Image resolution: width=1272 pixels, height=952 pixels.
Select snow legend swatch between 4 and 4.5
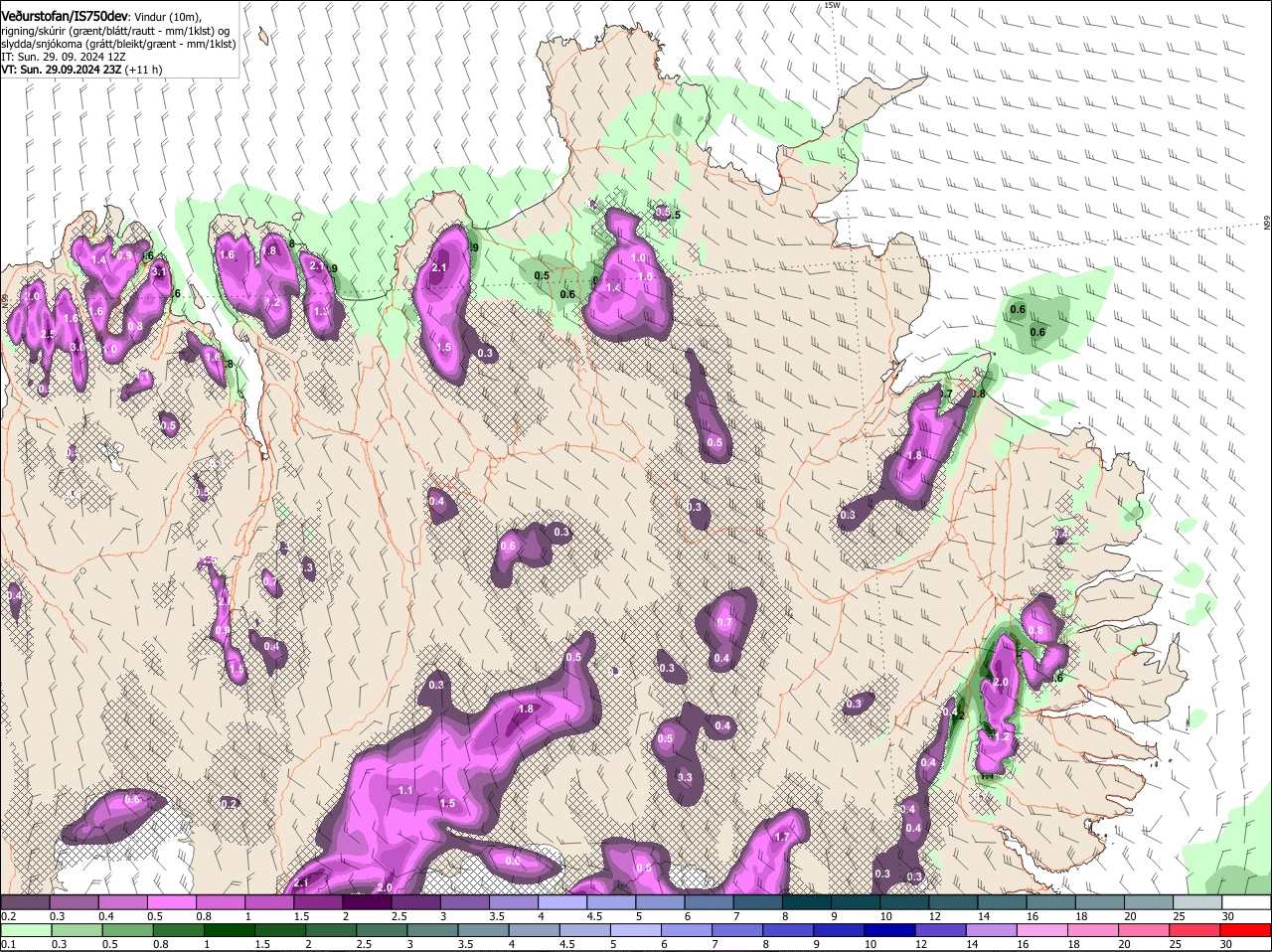click(564, 901)
